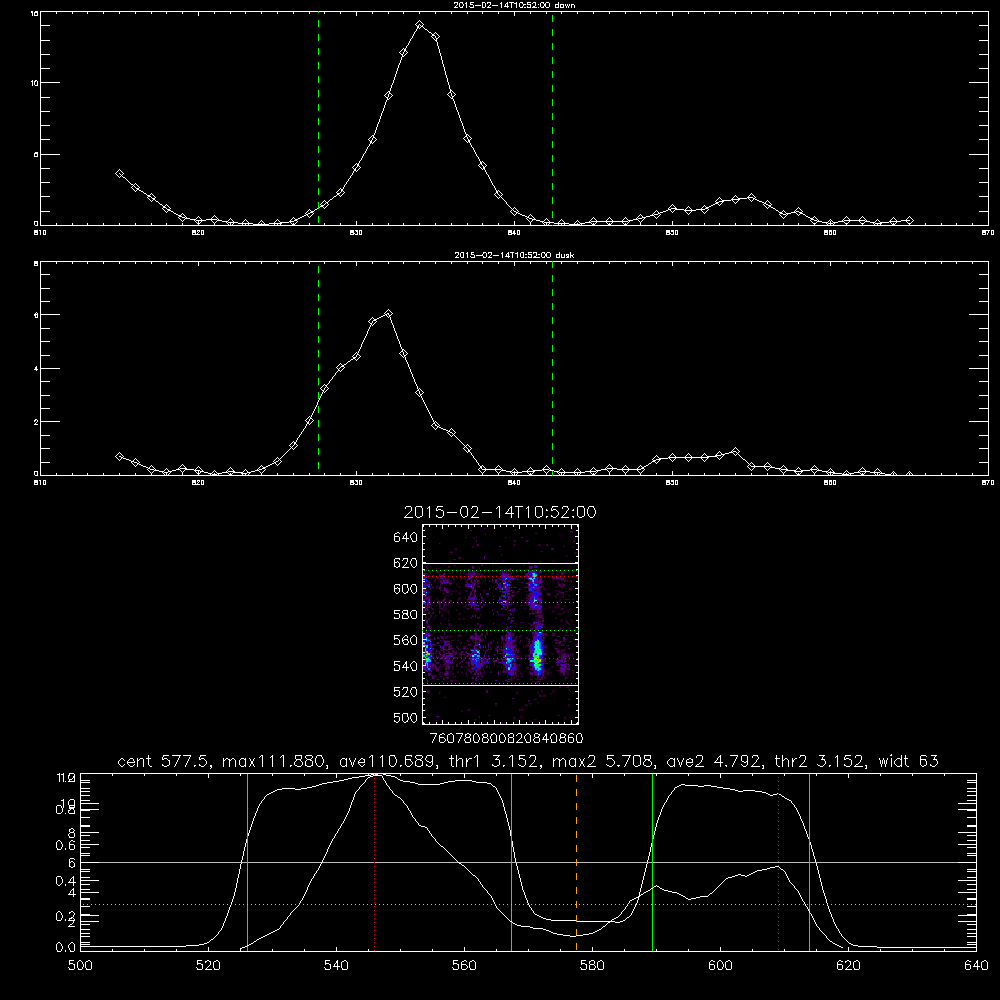1000x1000 pixels.
Task: Click the '760780800820840860' spectrogram x-axis label
Action: [506, 738]
